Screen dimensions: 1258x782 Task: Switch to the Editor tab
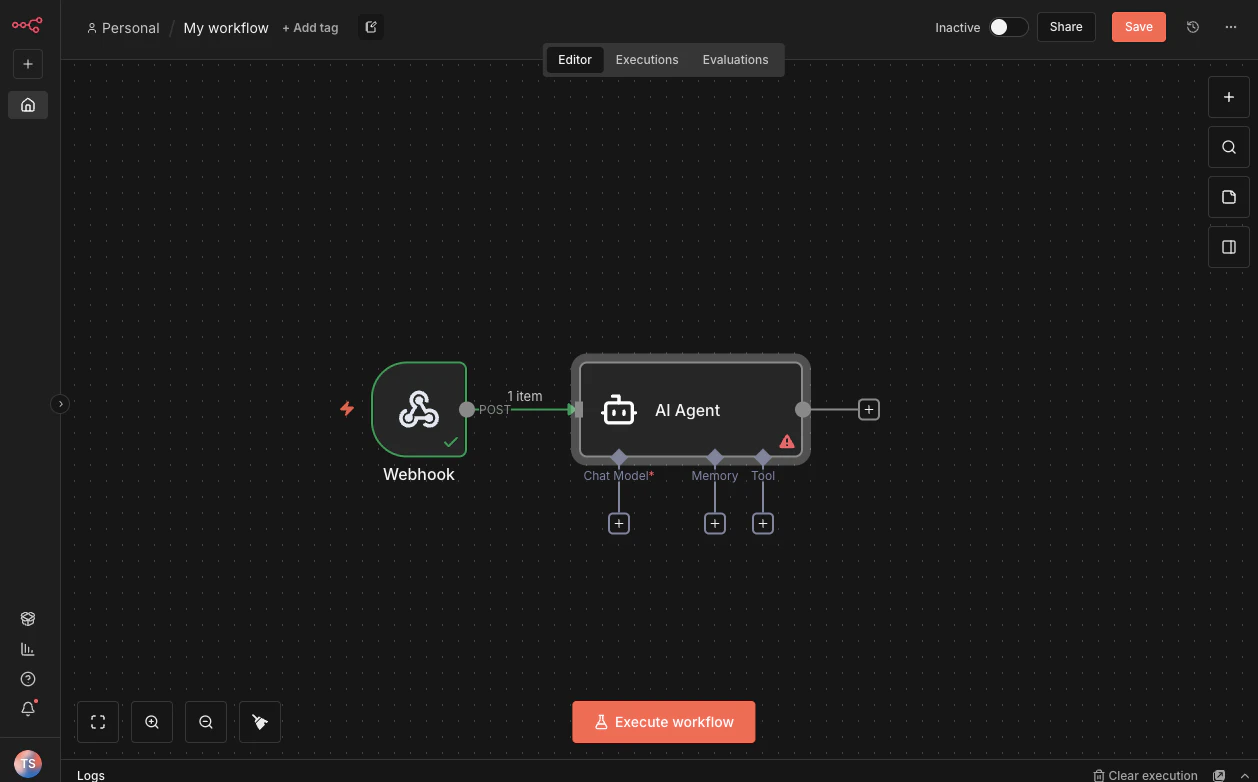(575, 60)
